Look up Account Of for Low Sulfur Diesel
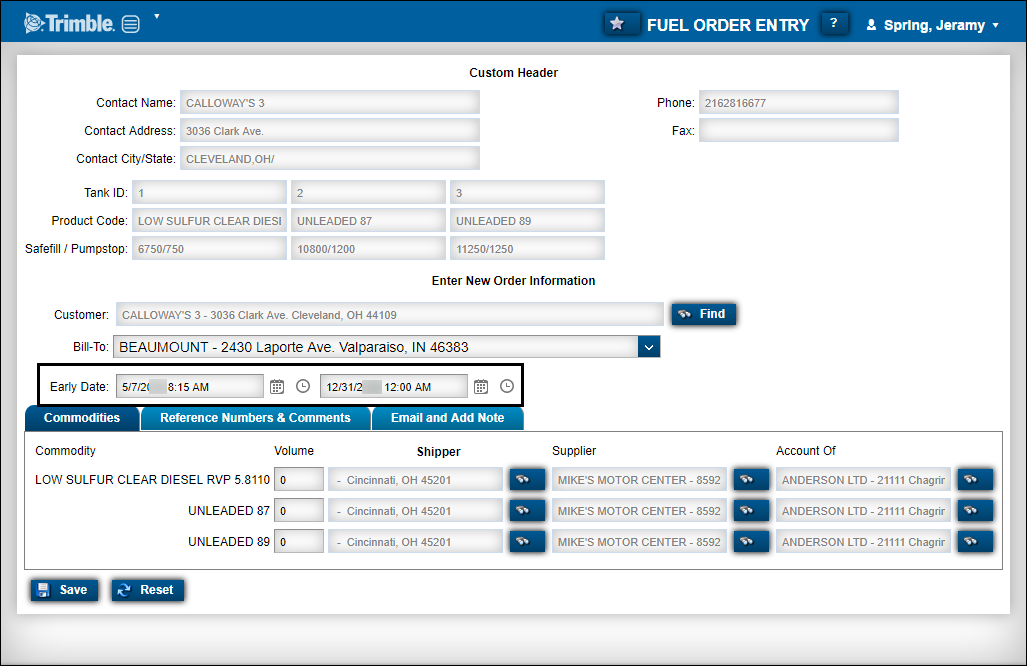This screenshot has width=1027, height=666. [x=975, y=479]
